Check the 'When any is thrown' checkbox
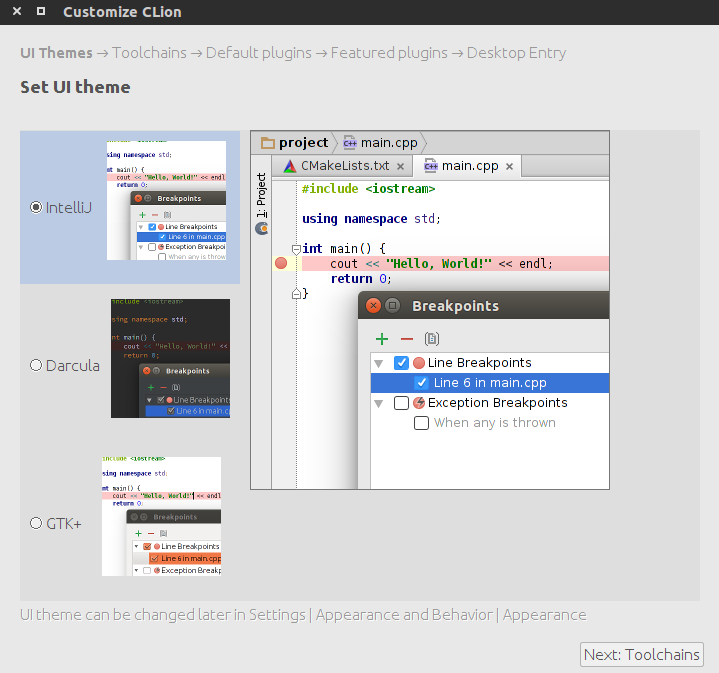 pos(421,423)
